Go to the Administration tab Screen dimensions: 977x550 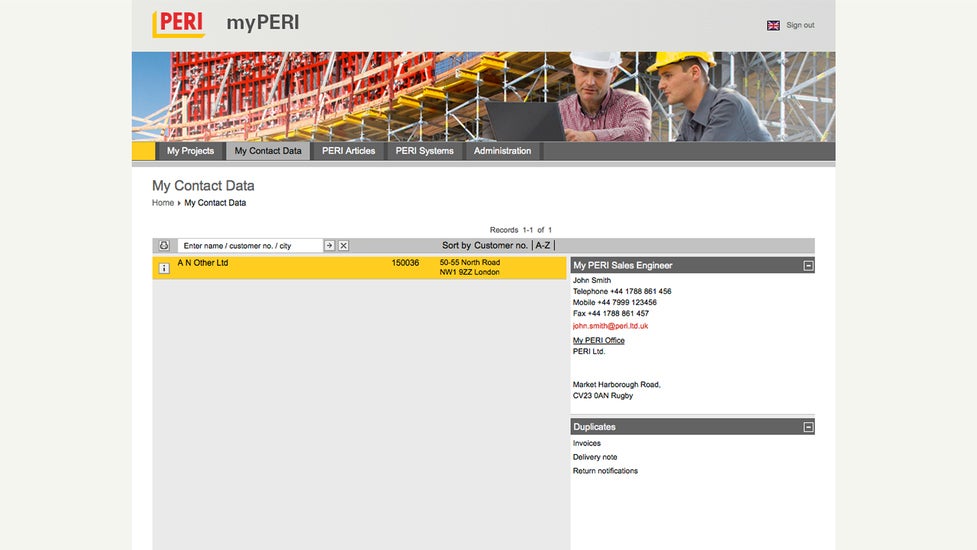(502, 151)
